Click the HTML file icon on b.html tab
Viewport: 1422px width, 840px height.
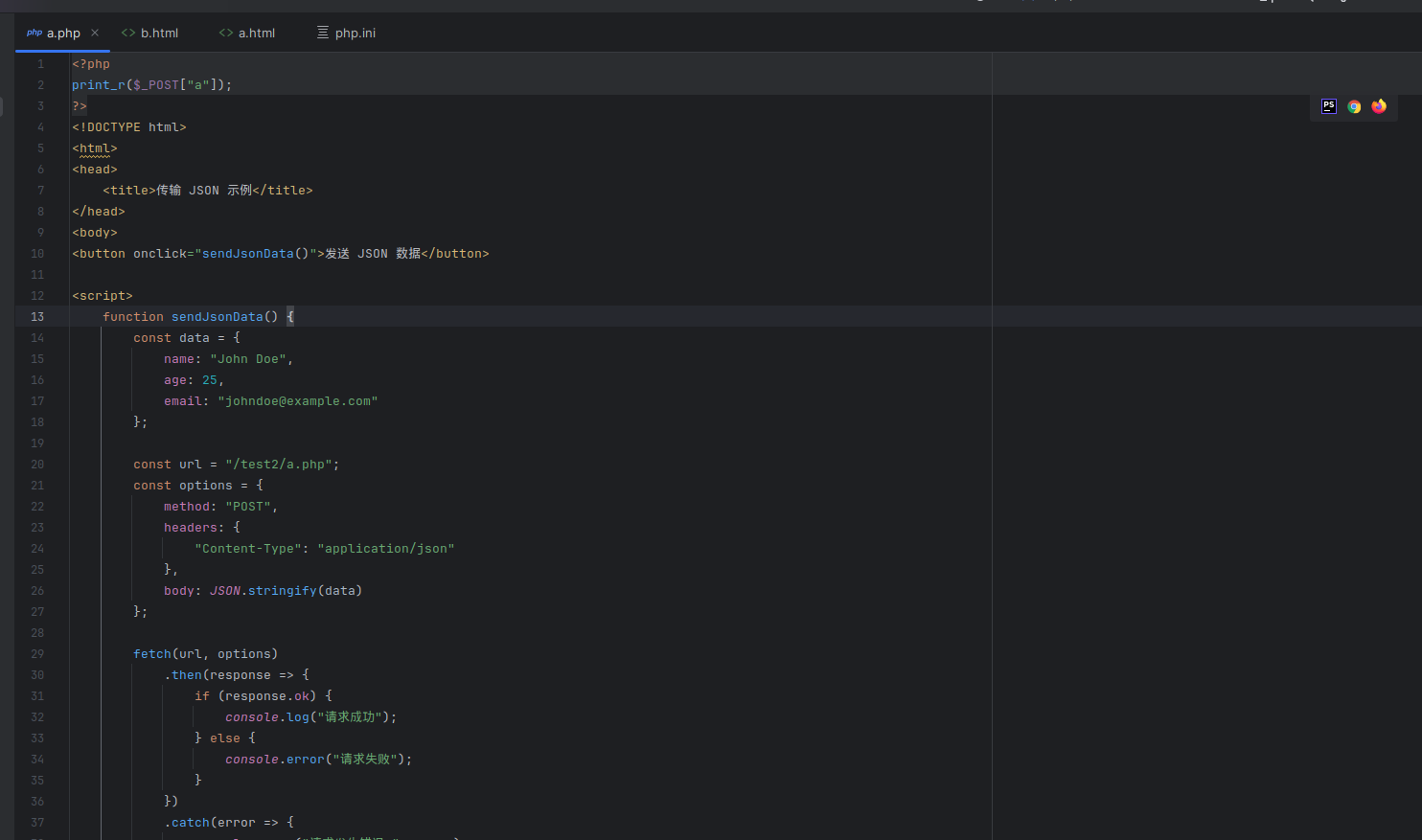[x=128, y=33]
